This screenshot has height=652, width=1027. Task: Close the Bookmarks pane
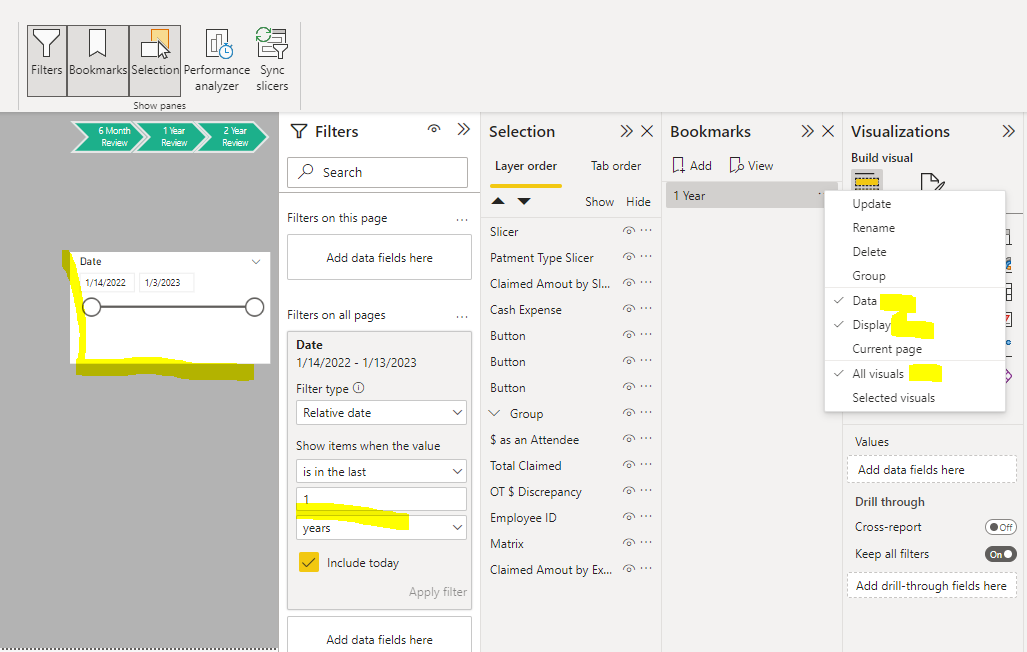828,131
